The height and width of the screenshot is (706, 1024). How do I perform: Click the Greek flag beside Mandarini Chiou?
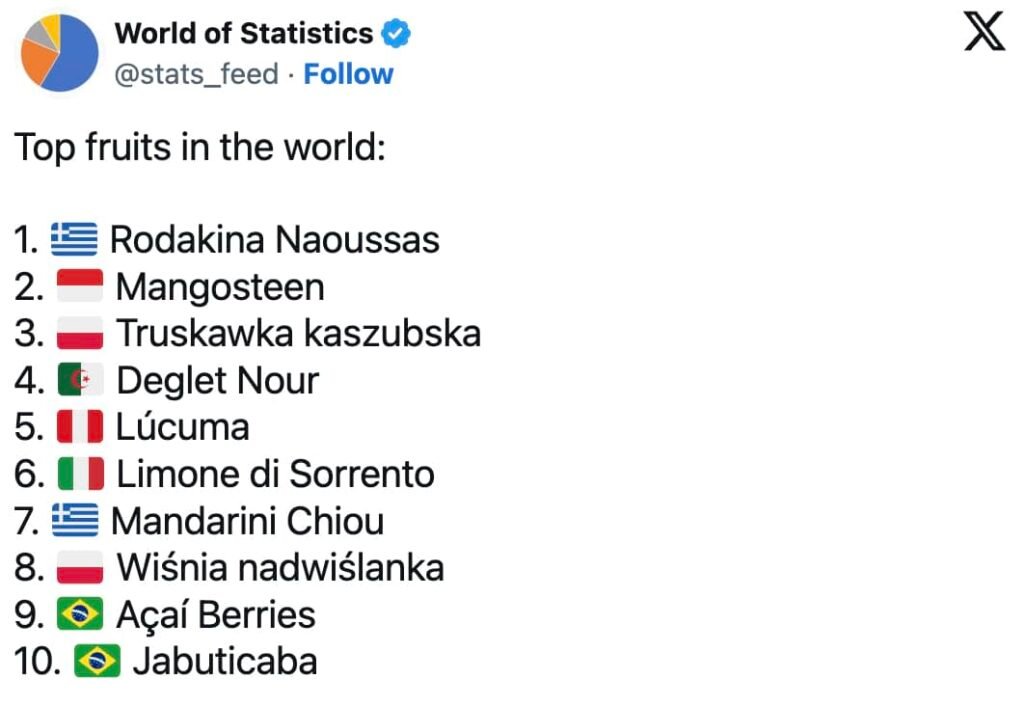pyautogui.click(x=75, y=521)
